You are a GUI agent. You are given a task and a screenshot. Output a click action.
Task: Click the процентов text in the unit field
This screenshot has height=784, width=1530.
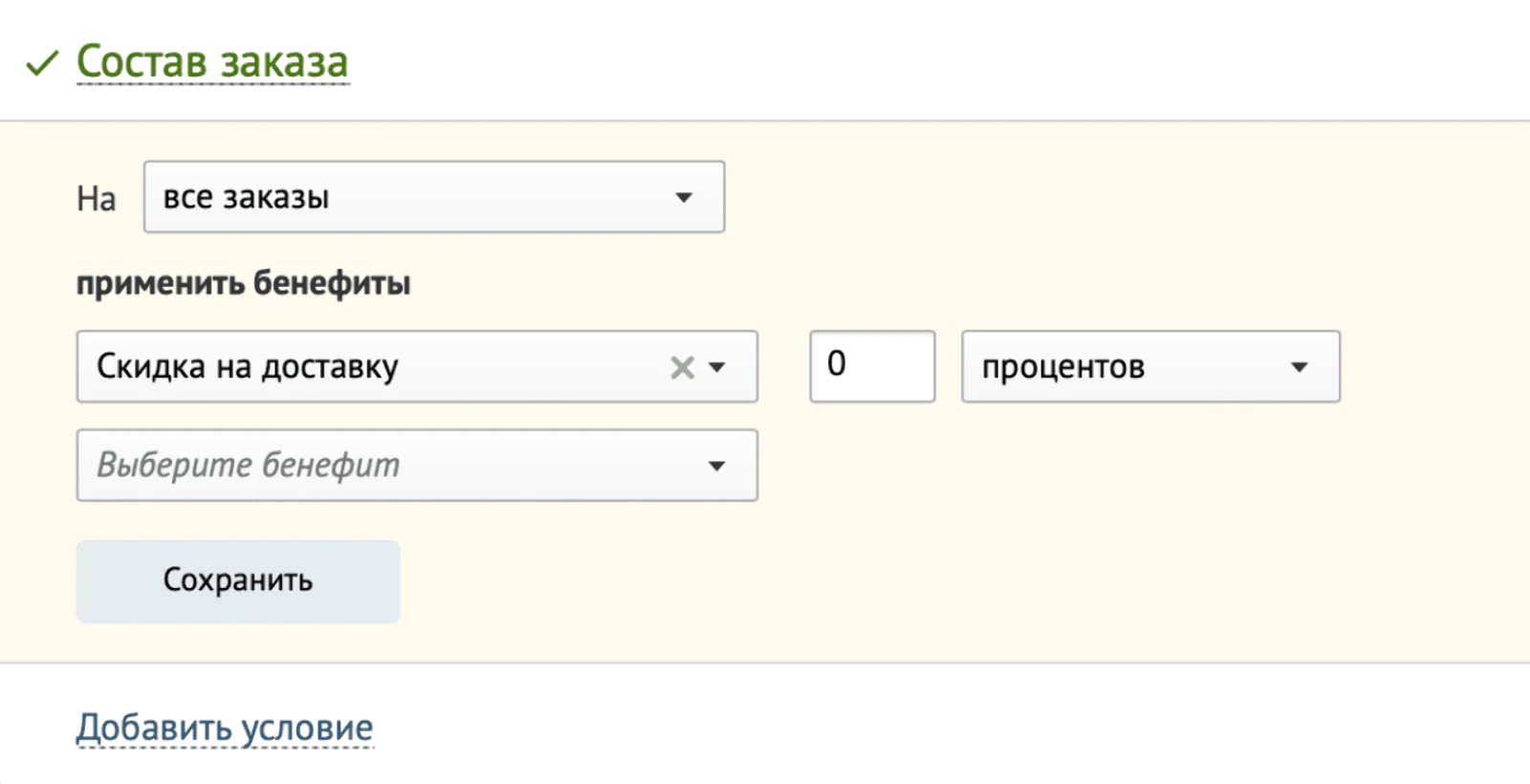tap(1063, 368)
